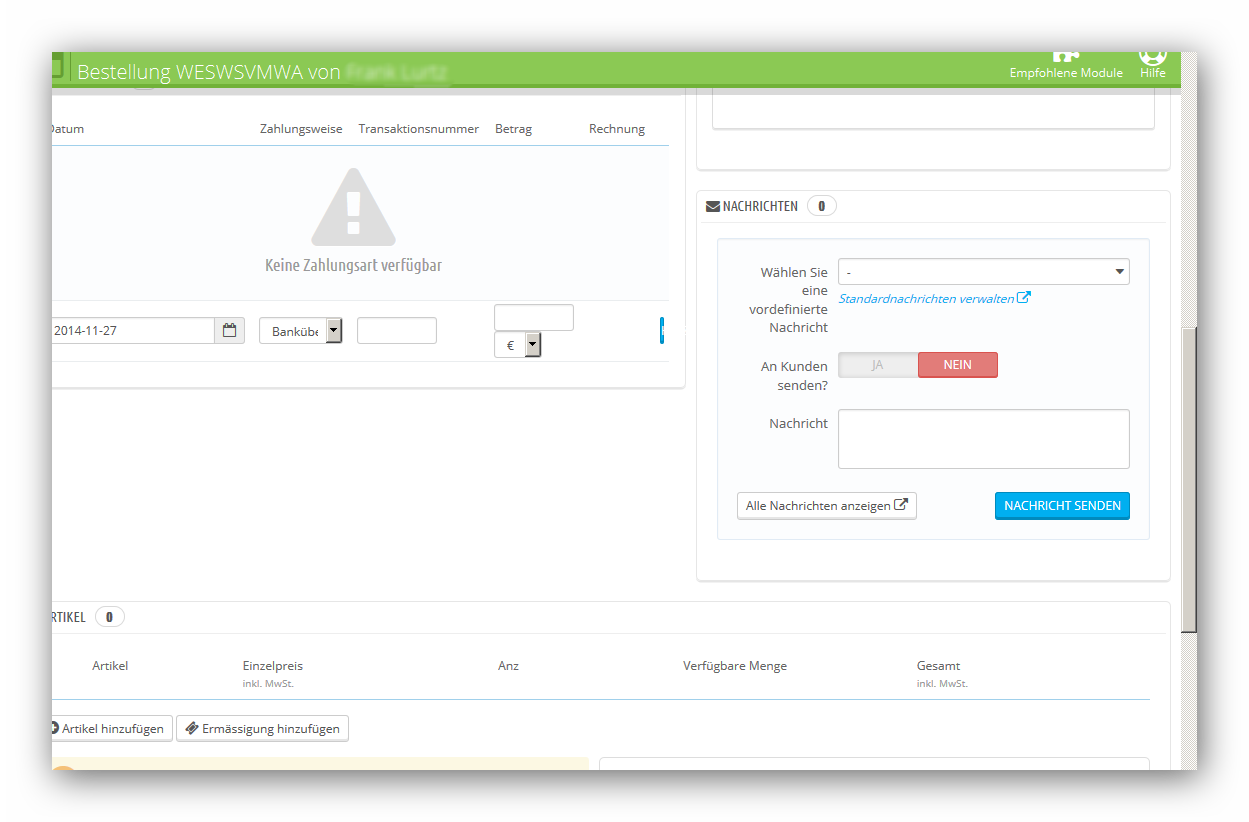Expand the predefined message dropdown
This screenshot has width=1249, height=822.
pyautogui.click(x=984, y=272)
